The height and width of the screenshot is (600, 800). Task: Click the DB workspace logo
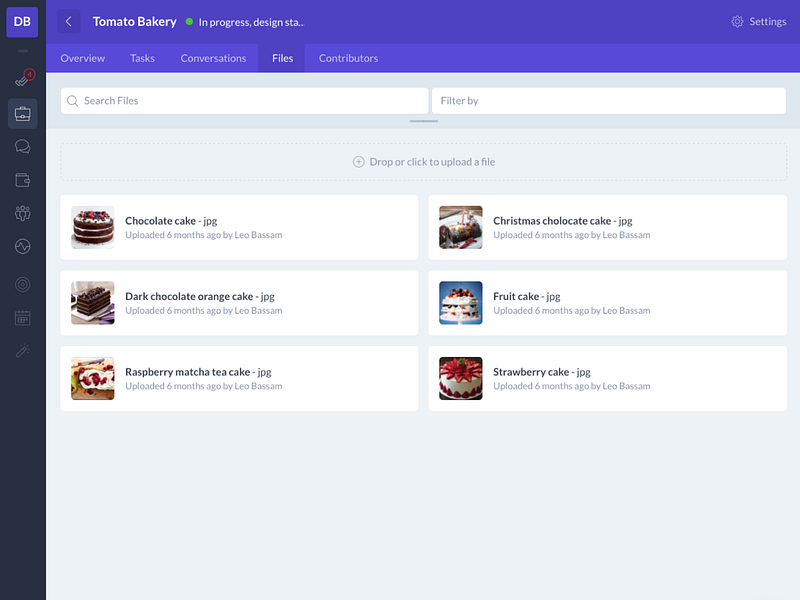tap(22, 22)
